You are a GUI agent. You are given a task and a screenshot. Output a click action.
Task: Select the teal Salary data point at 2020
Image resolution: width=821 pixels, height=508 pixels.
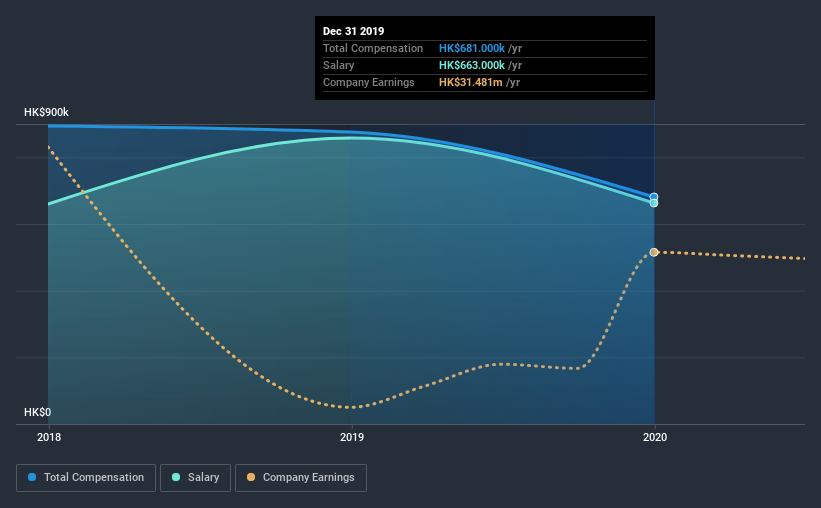pos(654,203)
